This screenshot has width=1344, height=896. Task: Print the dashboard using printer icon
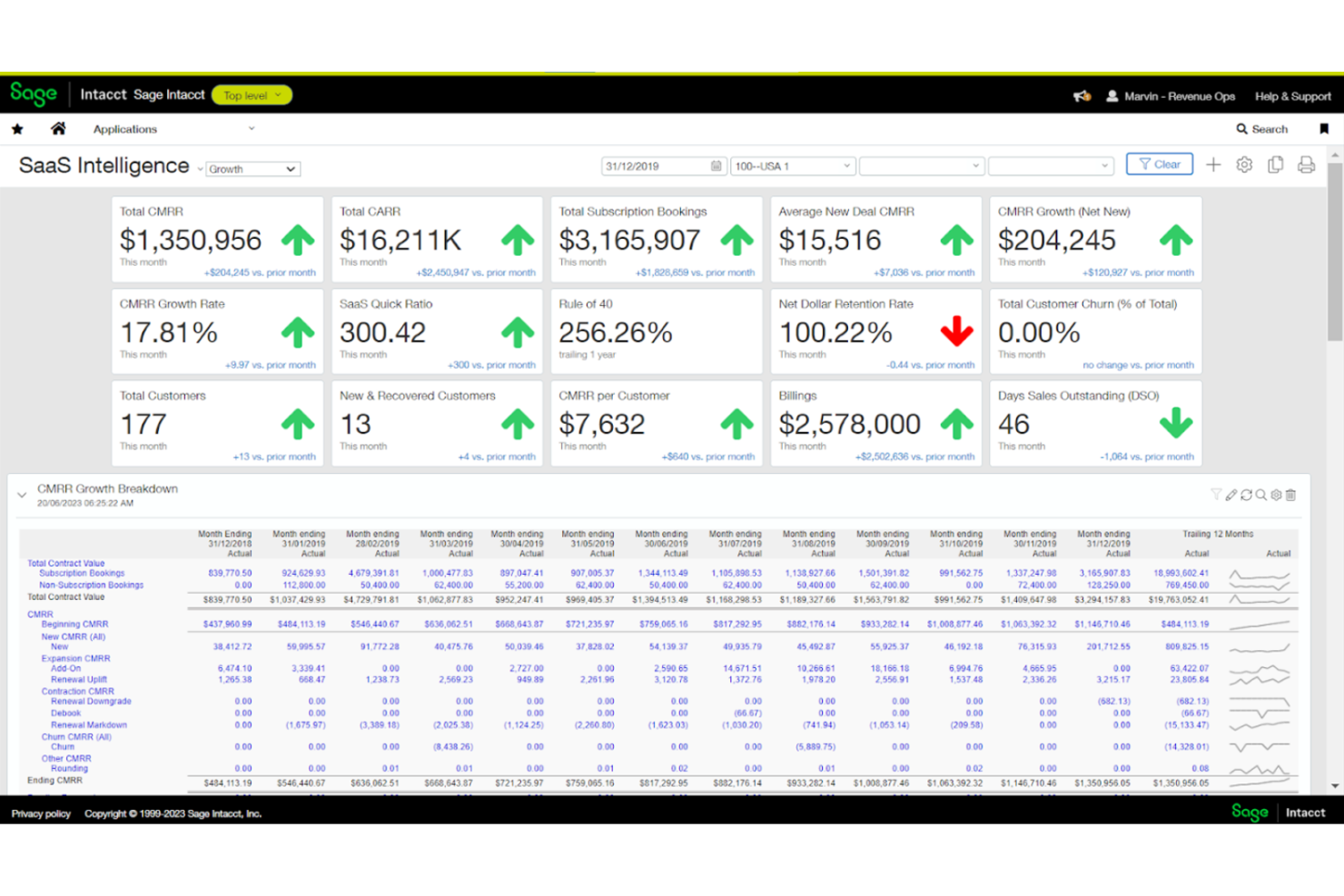click(x=1306, y=164)
